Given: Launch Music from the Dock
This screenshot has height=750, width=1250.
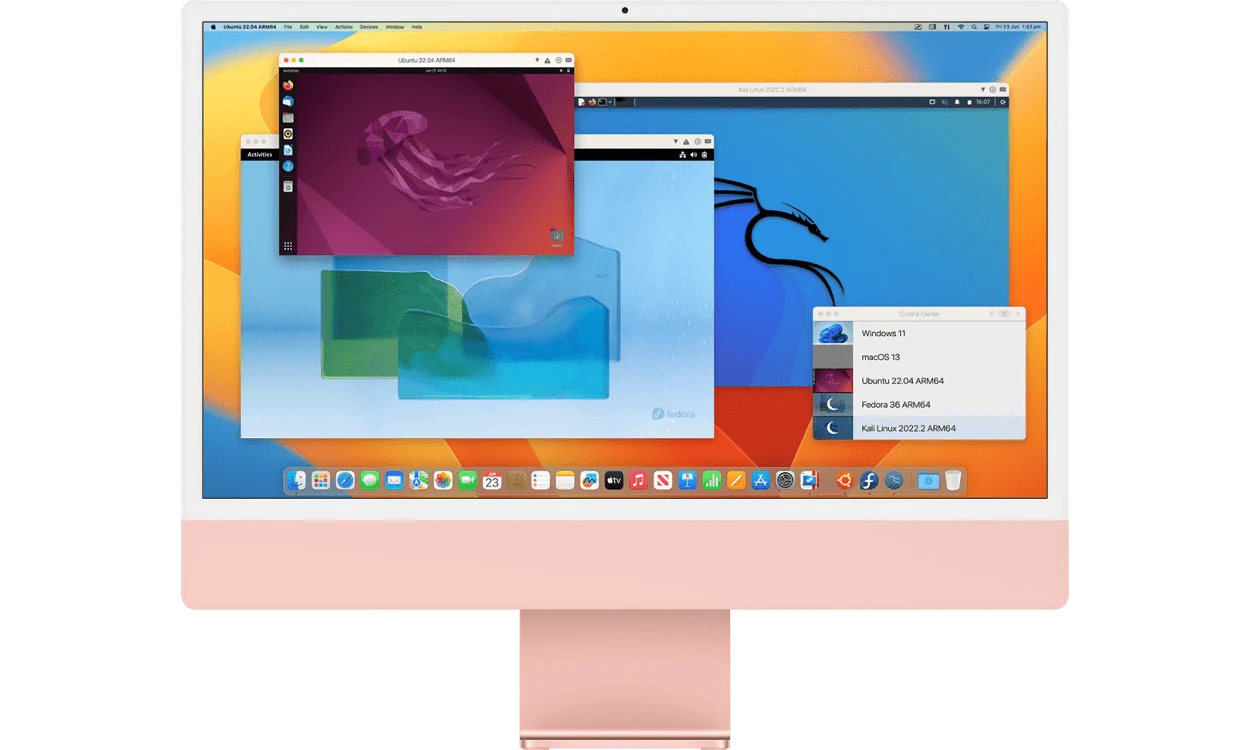Looking at the screenshot, I should [x=638, y=481].
